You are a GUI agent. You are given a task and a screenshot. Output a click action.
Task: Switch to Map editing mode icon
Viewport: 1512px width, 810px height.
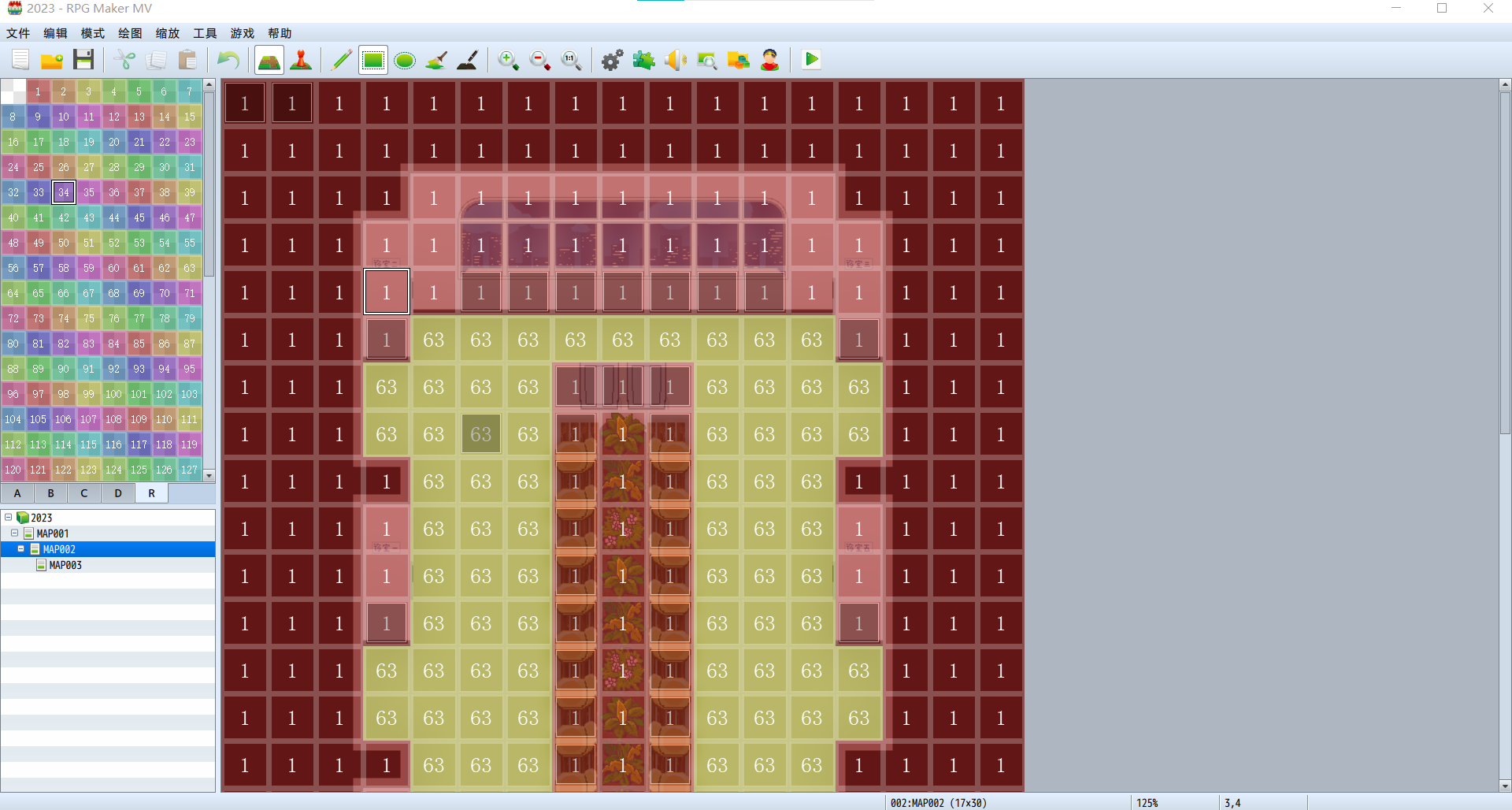269,60
